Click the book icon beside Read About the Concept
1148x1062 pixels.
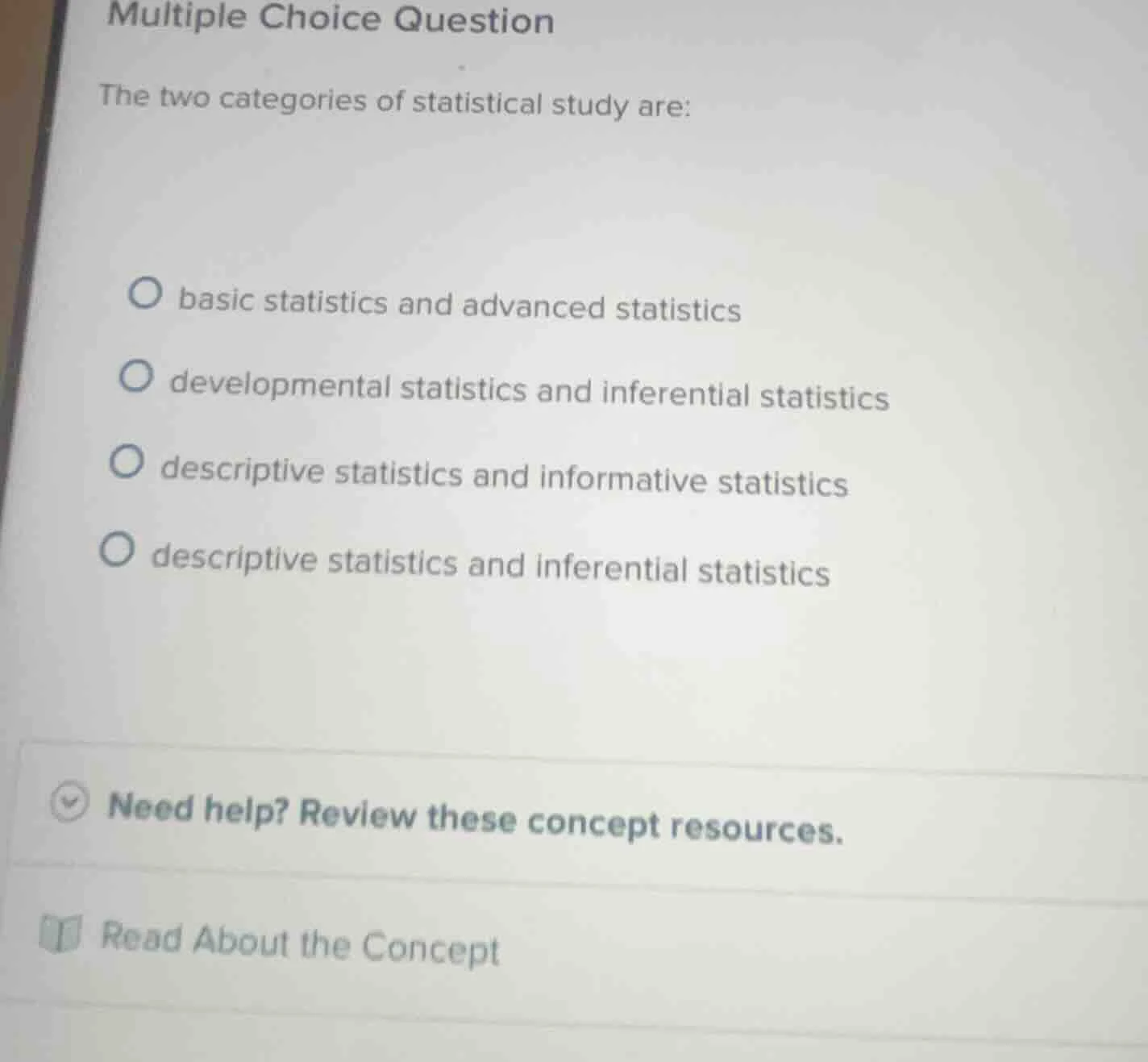pyautogui.click(x=63, y=935)
